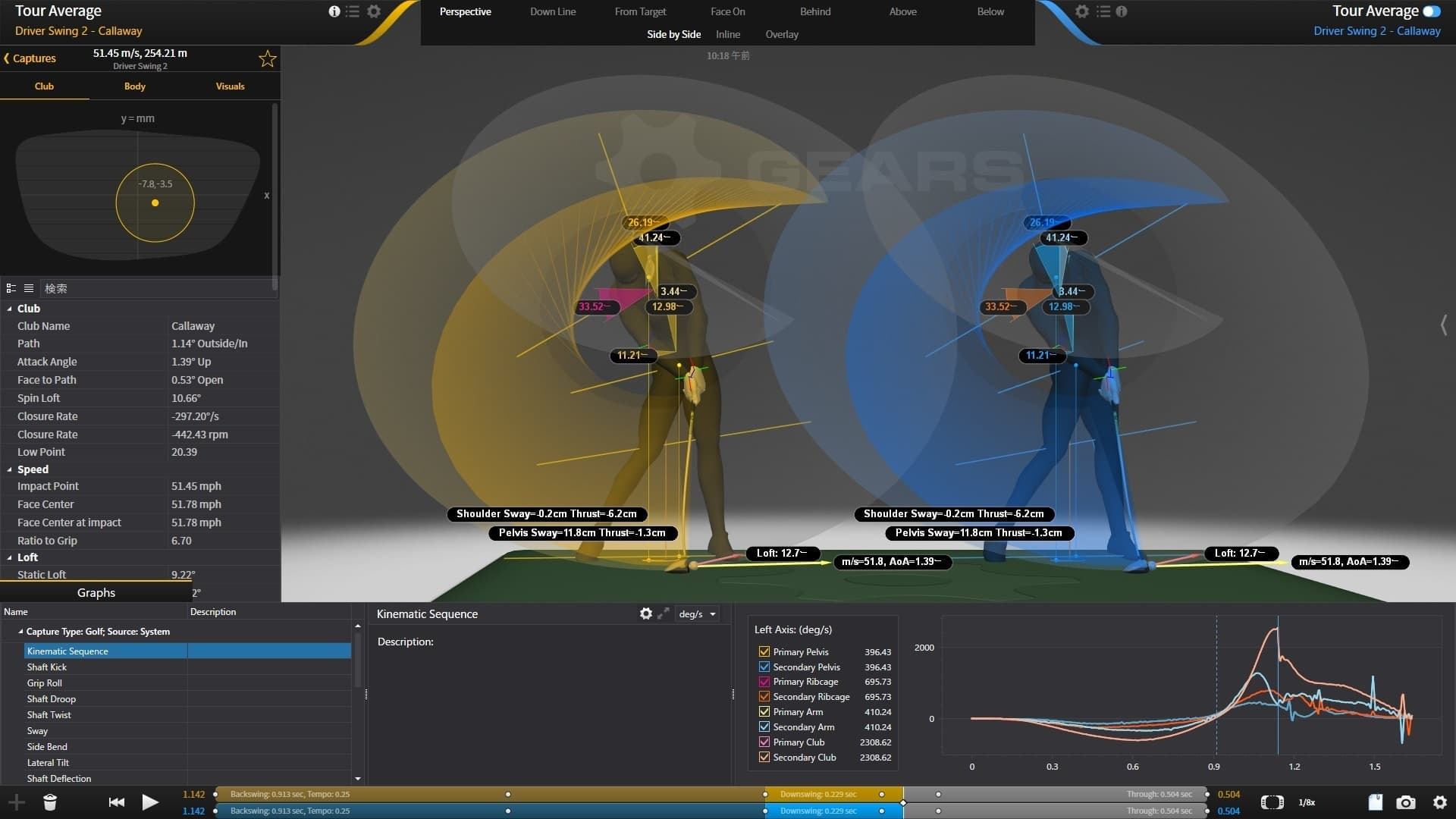Uncheck the Primary Pelvis checkbox
Screen dimensions: 1456x819
pyautogui.click(x=764, y=651)
